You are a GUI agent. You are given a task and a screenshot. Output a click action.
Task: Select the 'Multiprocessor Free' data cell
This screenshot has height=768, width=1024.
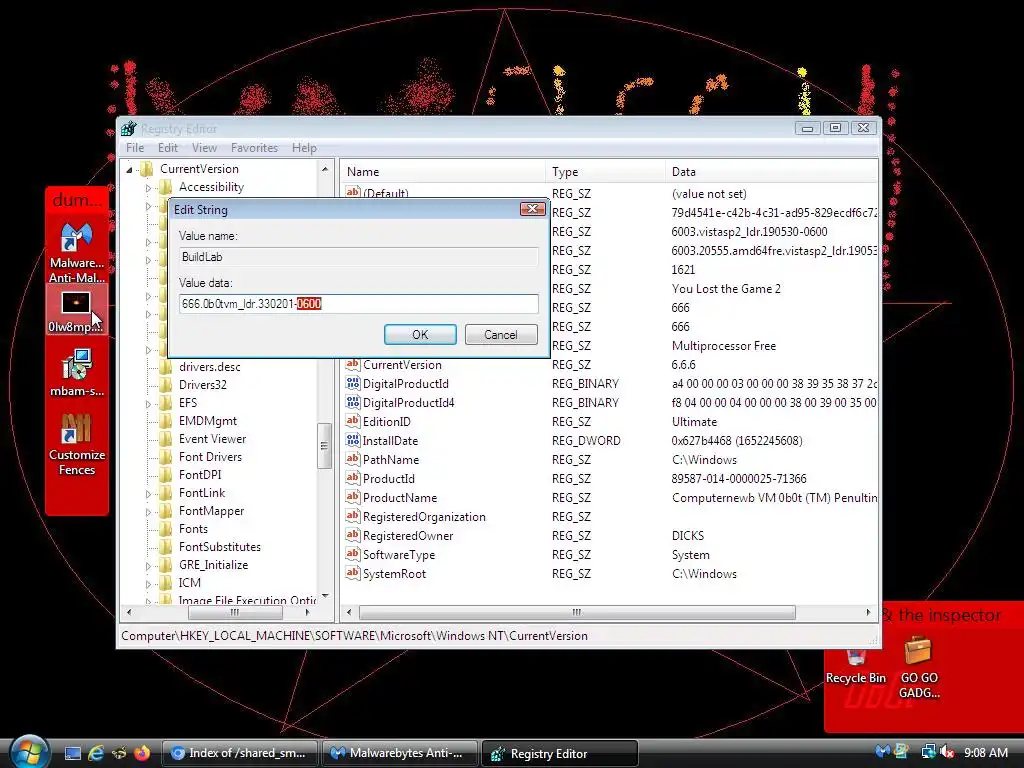coord(724,345)
